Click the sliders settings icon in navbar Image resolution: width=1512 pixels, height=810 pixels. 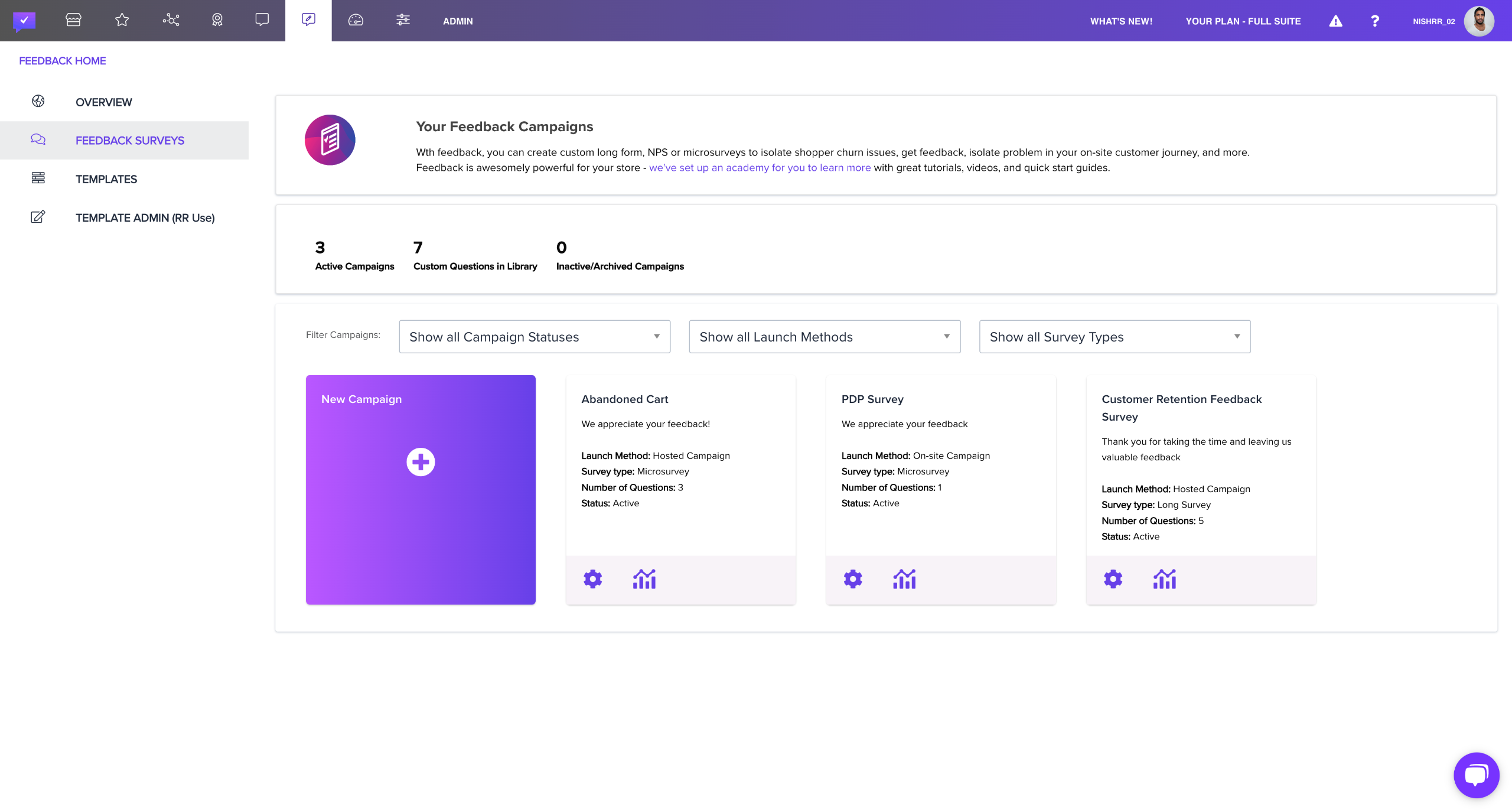[x=403, y=20]
